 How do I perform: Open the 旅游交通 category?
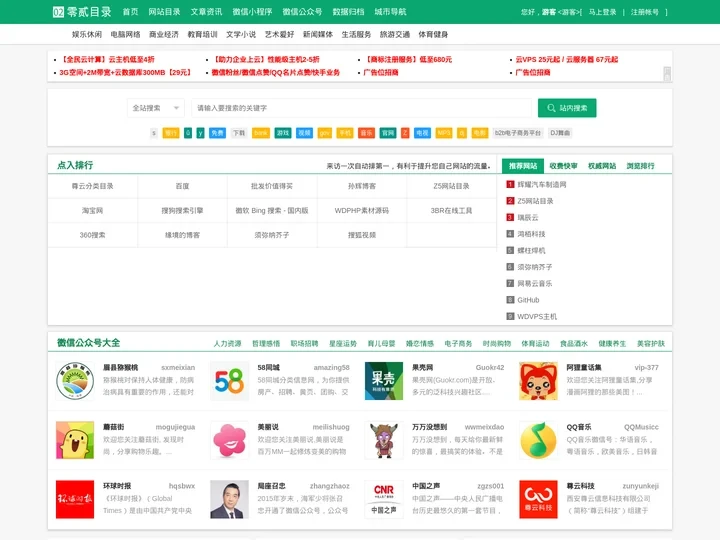coord(394,34)
